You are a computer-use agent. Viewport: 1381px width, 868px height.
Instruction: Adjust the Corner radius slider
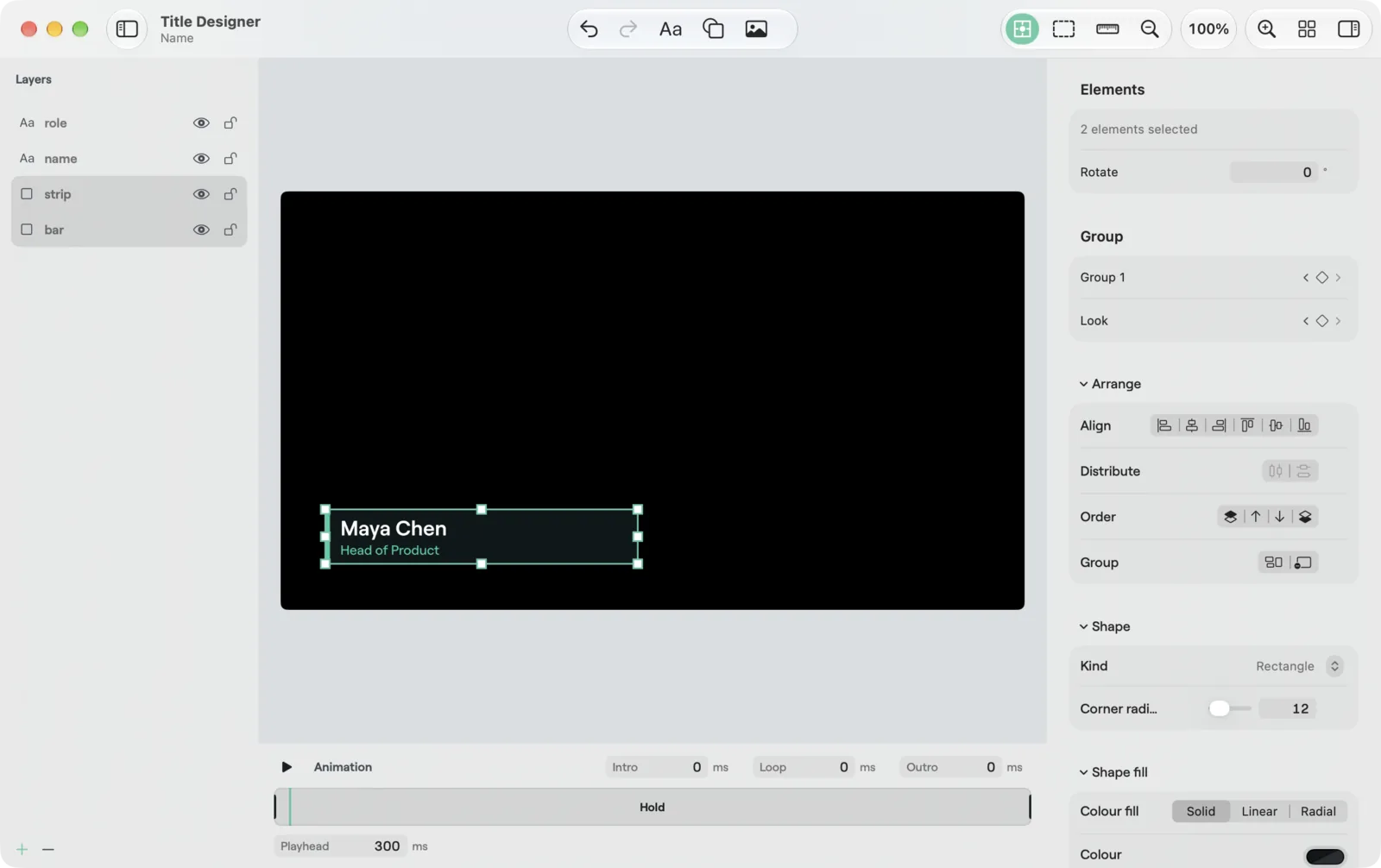coord(1229,708)
